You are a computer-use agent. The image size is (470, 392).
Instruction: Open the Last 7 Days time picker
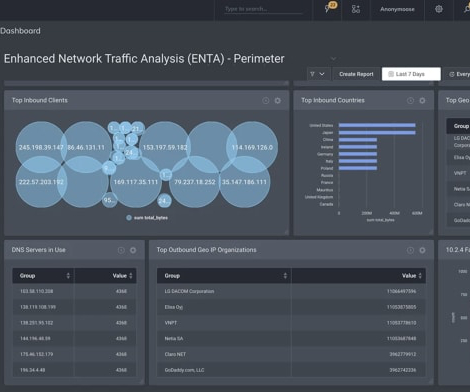411,74
